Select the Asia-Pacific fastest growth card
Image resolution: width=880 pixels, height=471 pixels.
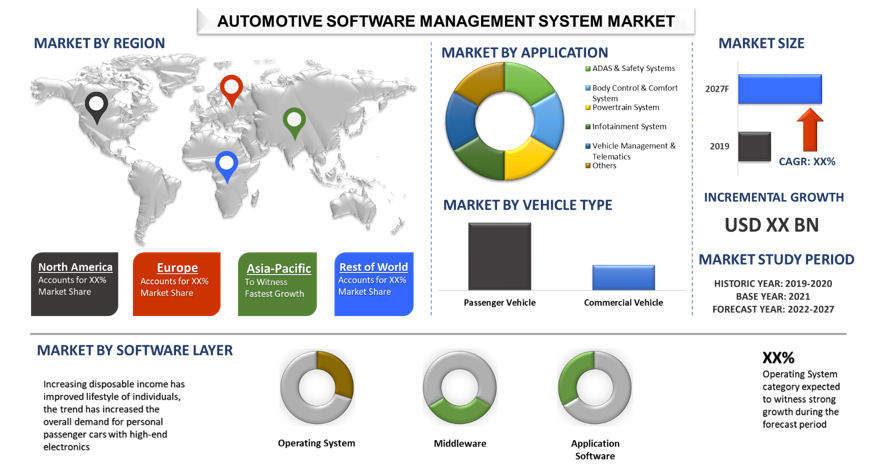tap(278, 284)
